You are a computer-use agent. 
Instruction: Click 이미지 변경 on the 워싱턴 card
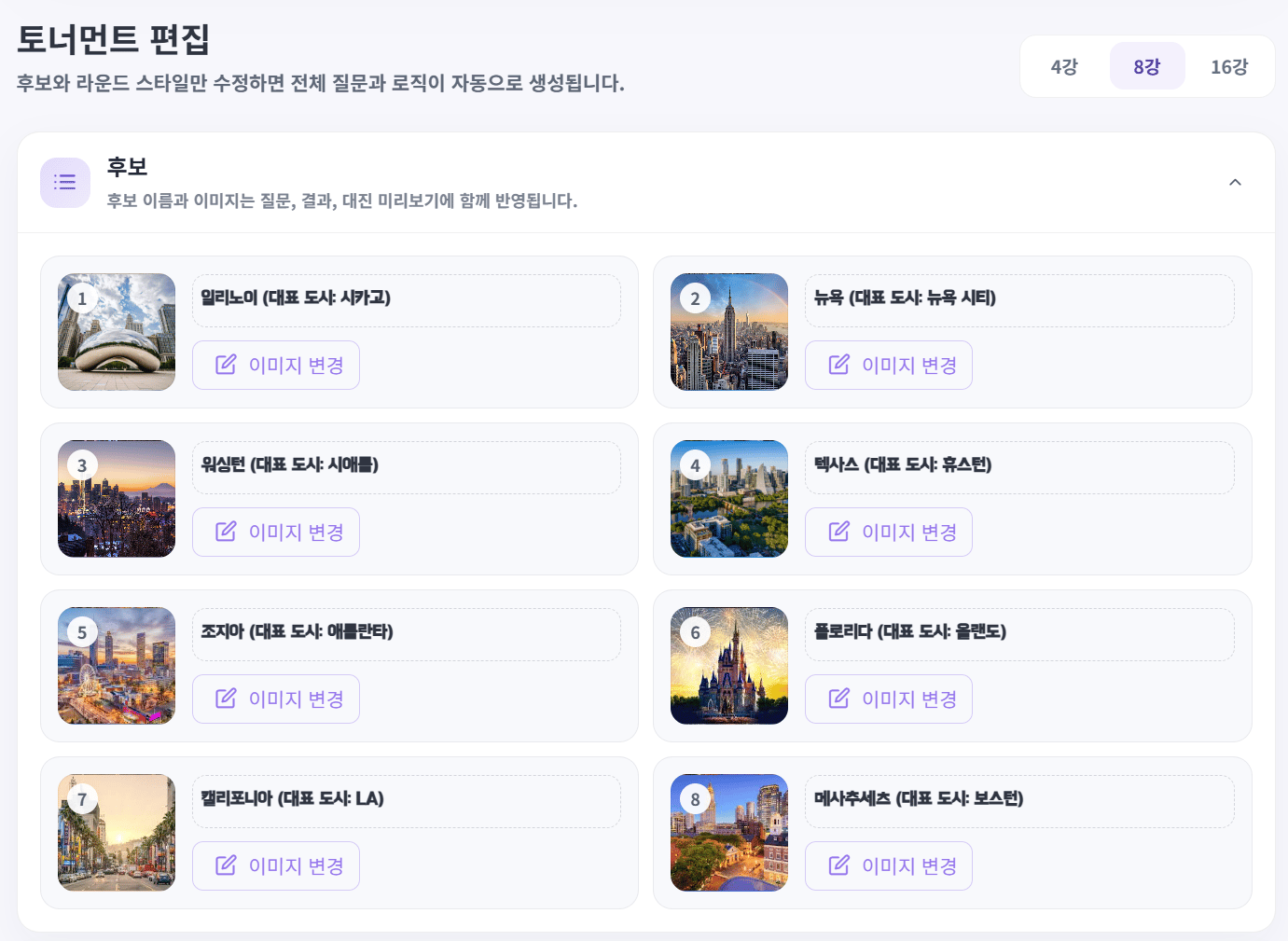(x=276, y=532)
